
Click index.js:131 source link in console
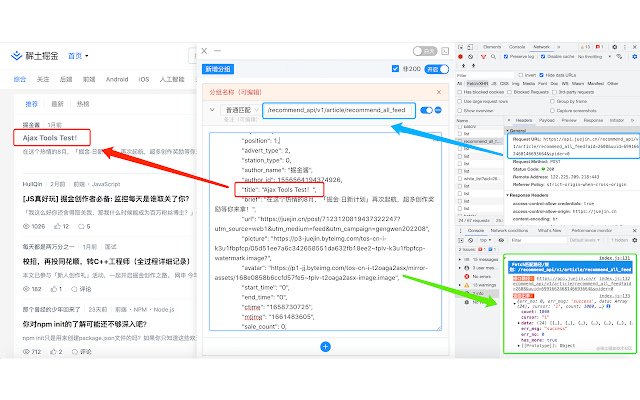pyautogui.click(x=614, y=258)
